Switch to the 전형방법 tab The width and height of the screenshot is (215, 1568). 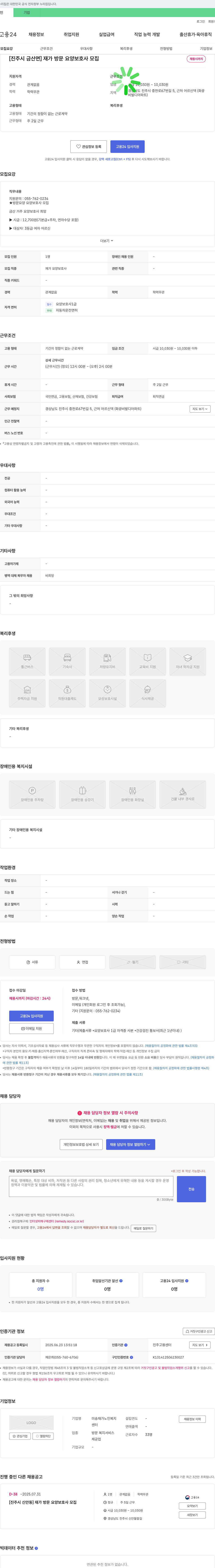pyautogui.click(x=166, y=49)
